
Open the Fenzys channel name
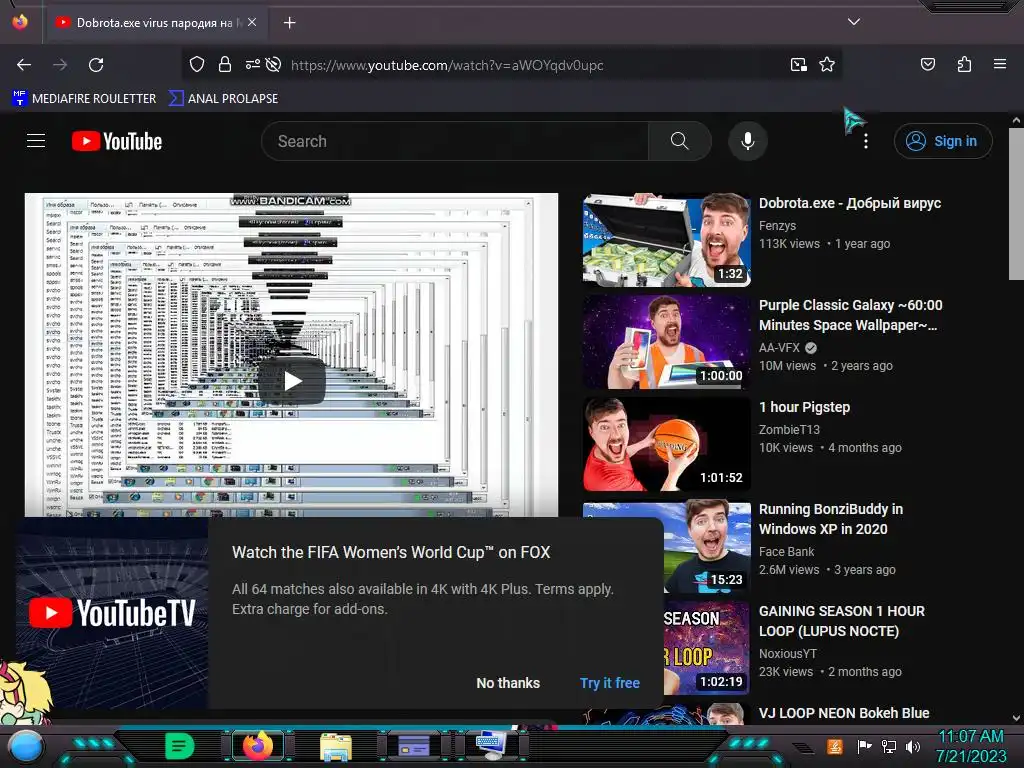tap(777, 226)
